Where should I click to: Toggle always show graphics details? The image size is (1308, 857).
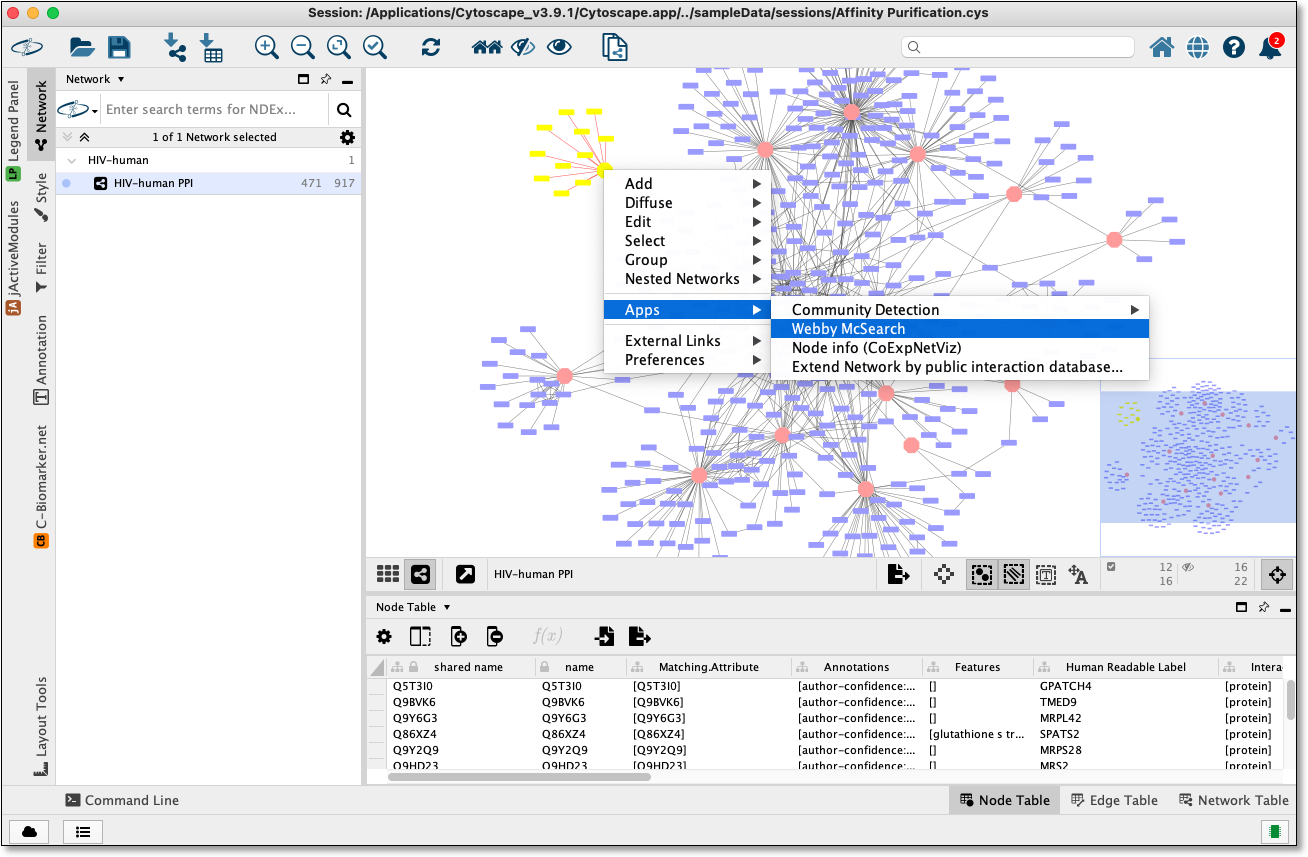pyautogui.click(x=943, y=574)
